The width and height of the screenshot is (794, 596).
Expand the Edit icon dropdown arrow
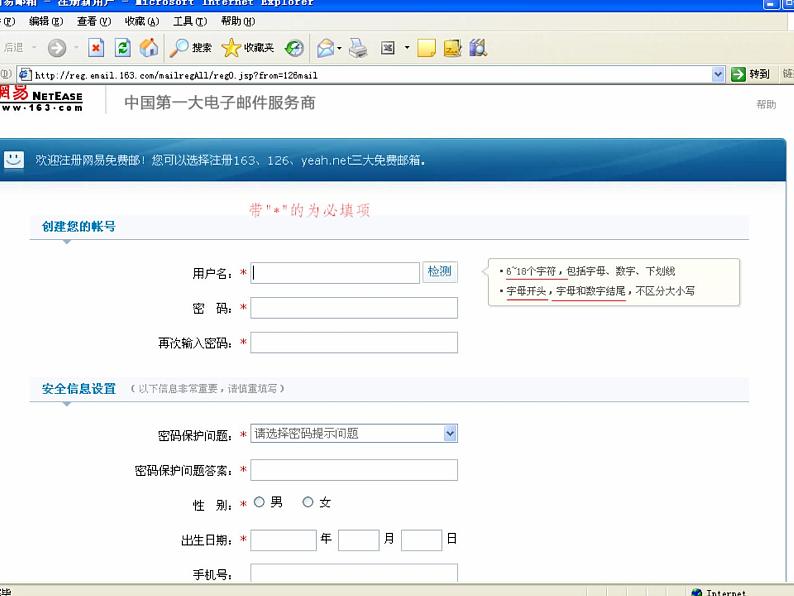click(407, 48)
